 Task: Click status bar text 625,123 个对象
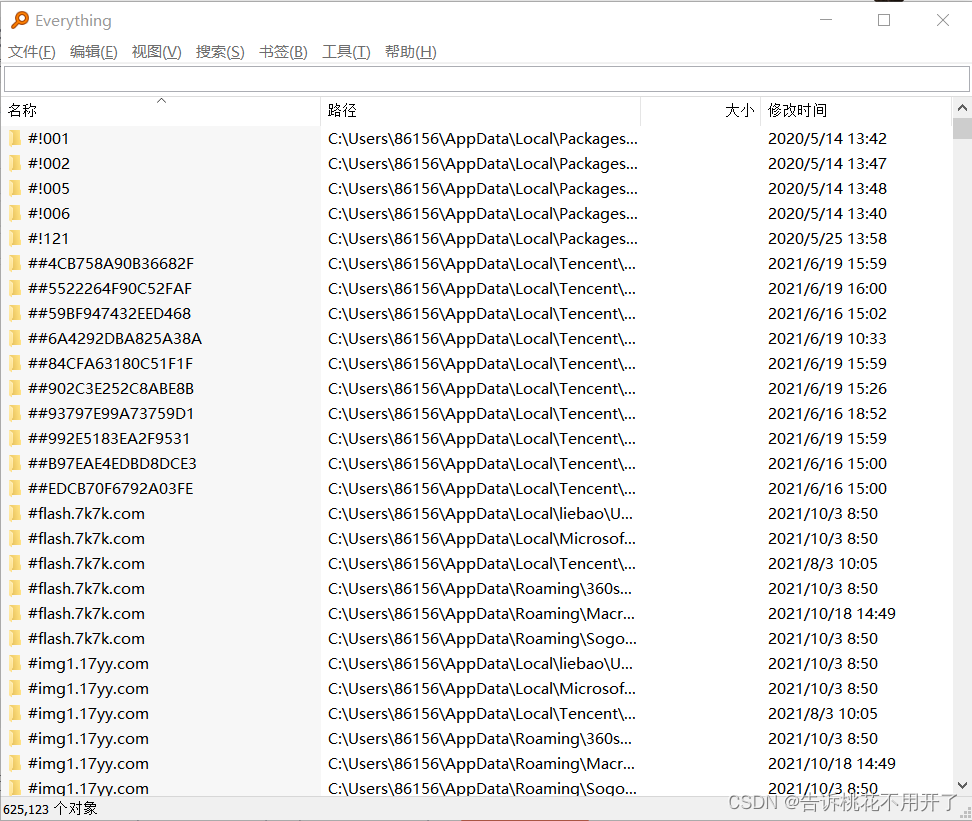coord(50,809)
